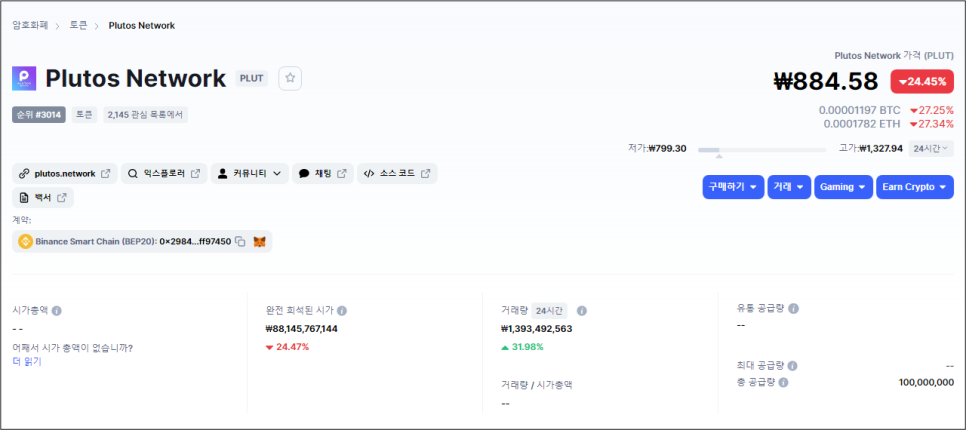Image resolution: width=966 pixels, height=430 pixels.
Task: Open the 채팅 chat link
Action: 323,174
